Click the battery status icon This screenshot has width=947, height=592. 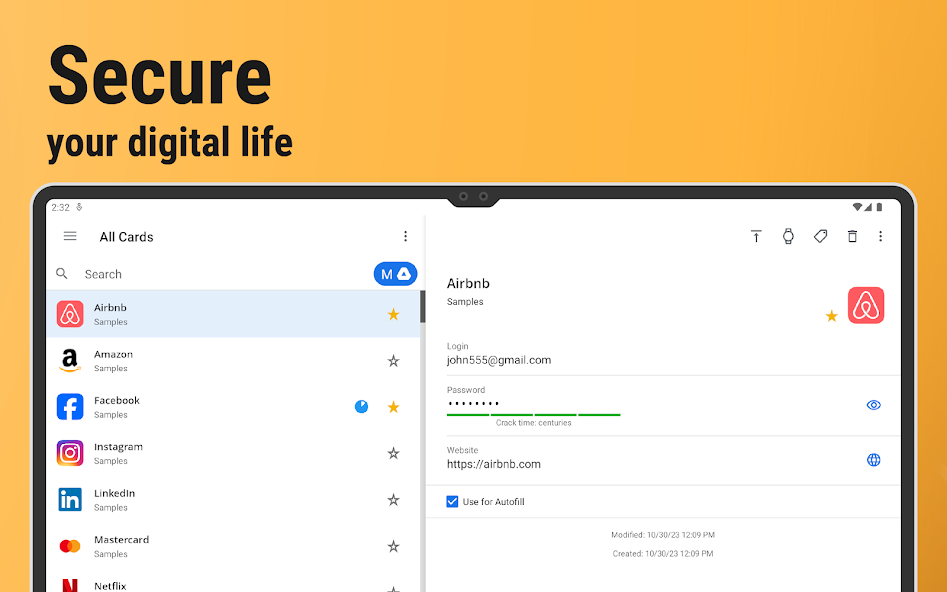pyautogui.click(x=879, y=207)
